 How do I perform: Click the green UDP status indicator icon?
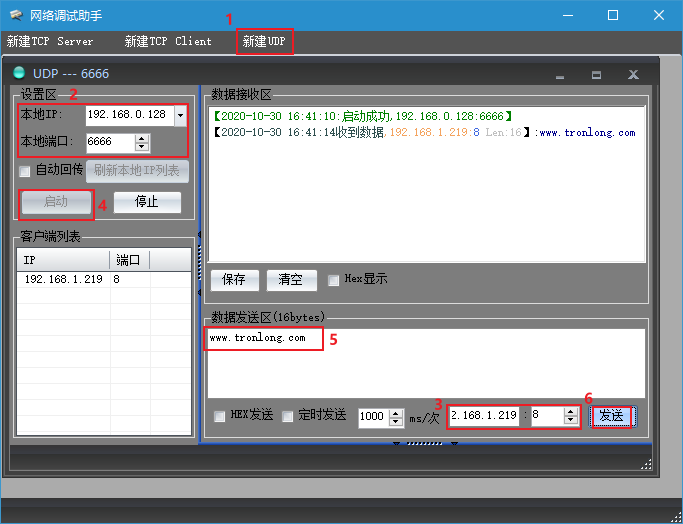pyautogui.click(x=18, y=73)
